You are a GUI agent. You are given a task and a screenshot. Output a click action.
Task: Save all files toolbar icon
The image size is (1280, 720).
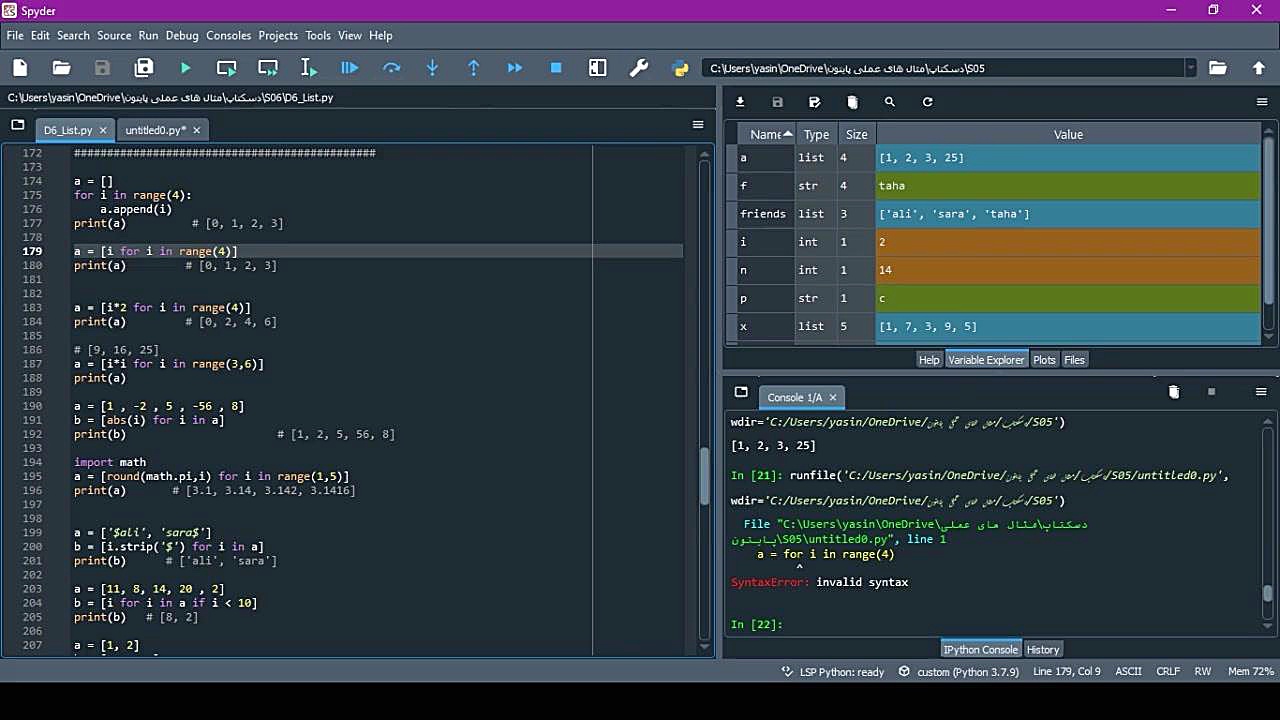click(x=144, y=68)
